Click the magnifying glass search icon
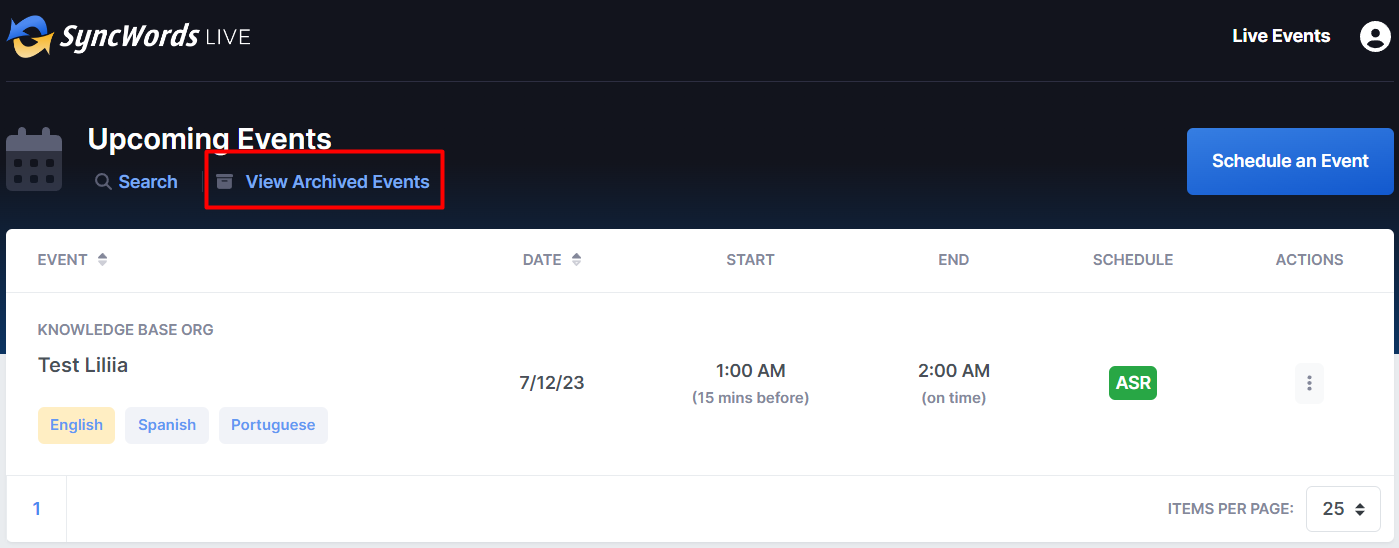1399x548 pixels. pos(103,182)
